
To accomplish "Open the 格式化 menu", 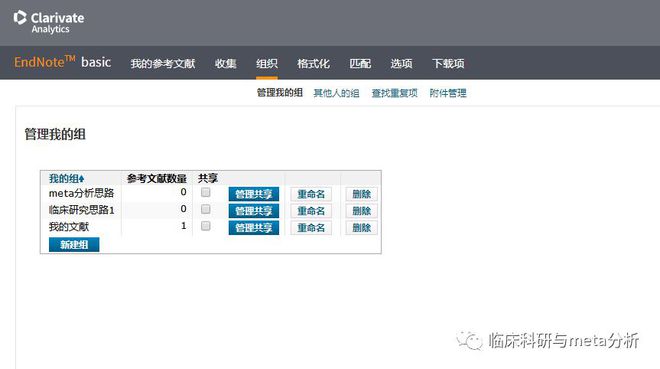I will tap(313, 64).
